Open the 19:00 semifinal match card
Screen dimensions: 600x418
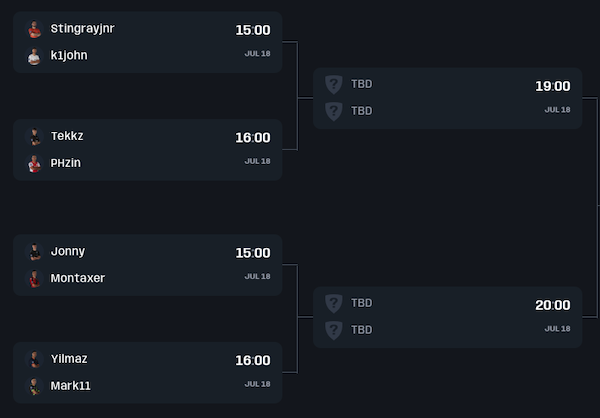point(447,98)
